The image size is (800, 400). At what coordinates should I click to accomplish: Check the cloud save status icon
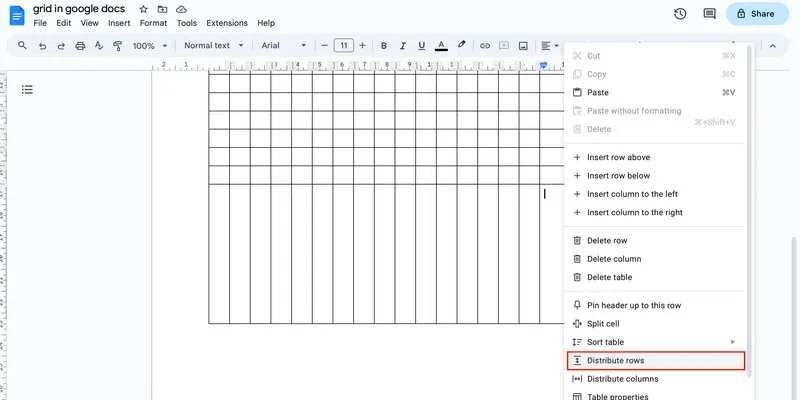(x=181, y=10)
